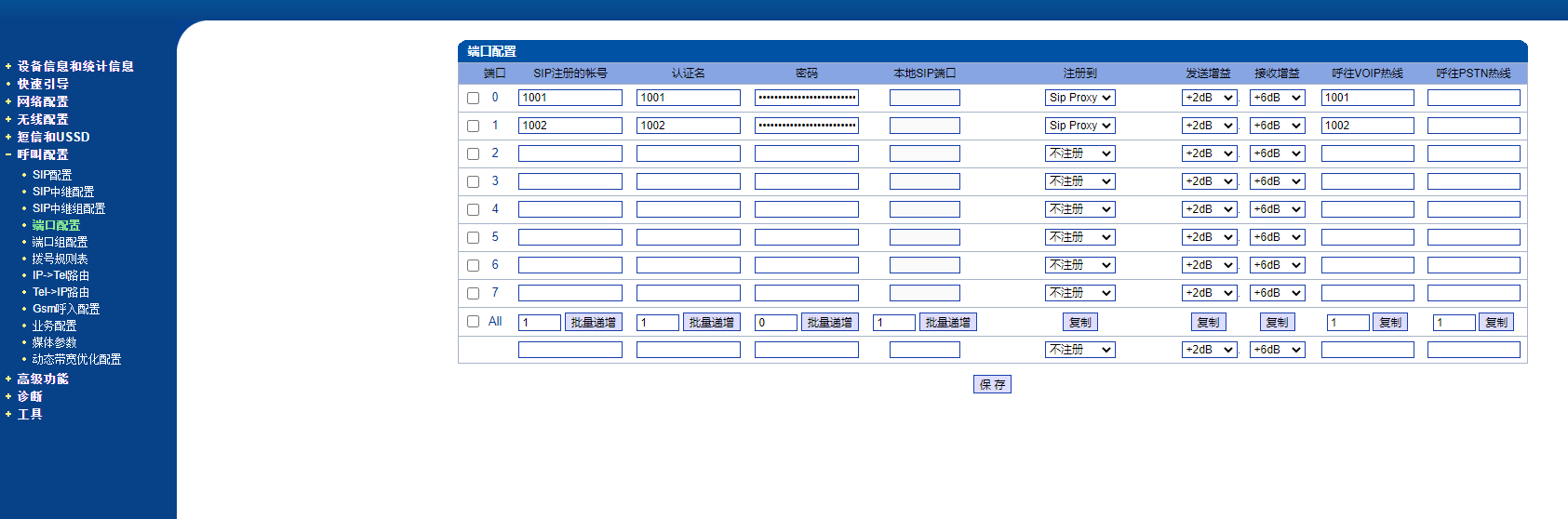Open 拨号规则表 page
1568x519 pixels.
(x=60, y=259)
